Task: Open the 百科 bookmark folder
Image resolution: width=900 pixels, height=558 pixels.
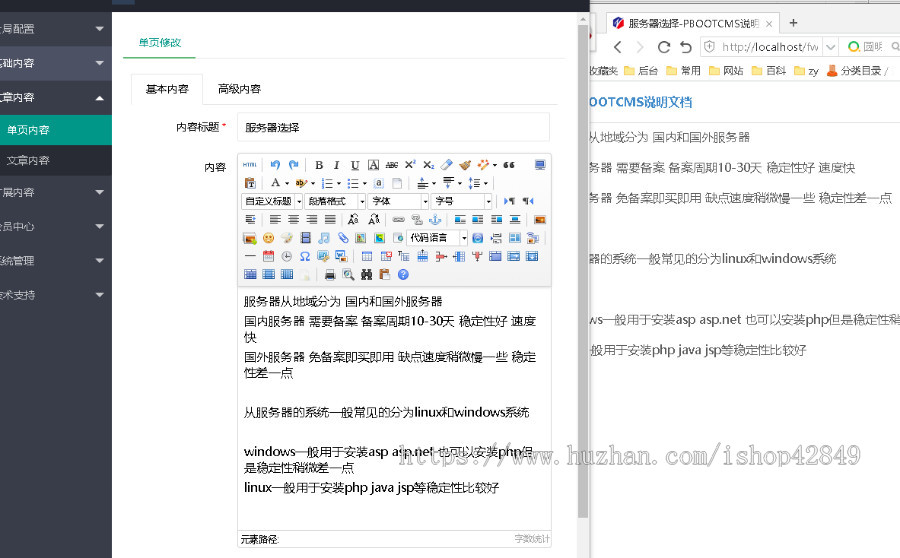Action: tap(769, 71)
